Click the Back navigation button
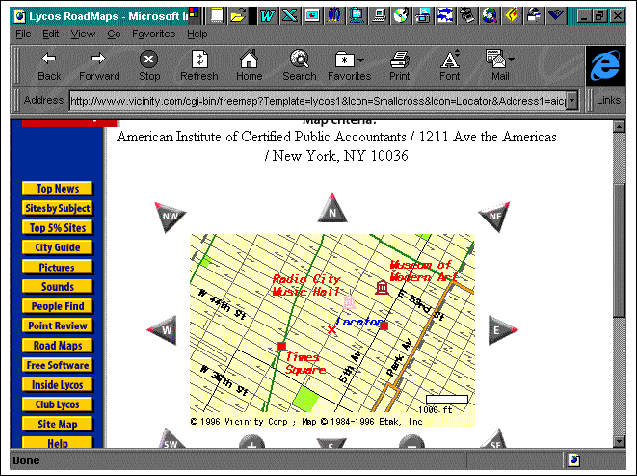Viewport: 637px width, 476px height. coord(48,66)
